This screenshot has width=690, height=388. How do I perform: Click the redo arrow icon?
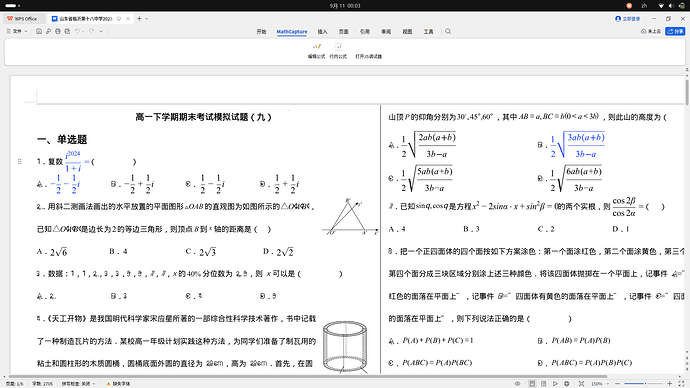point(92,31)
